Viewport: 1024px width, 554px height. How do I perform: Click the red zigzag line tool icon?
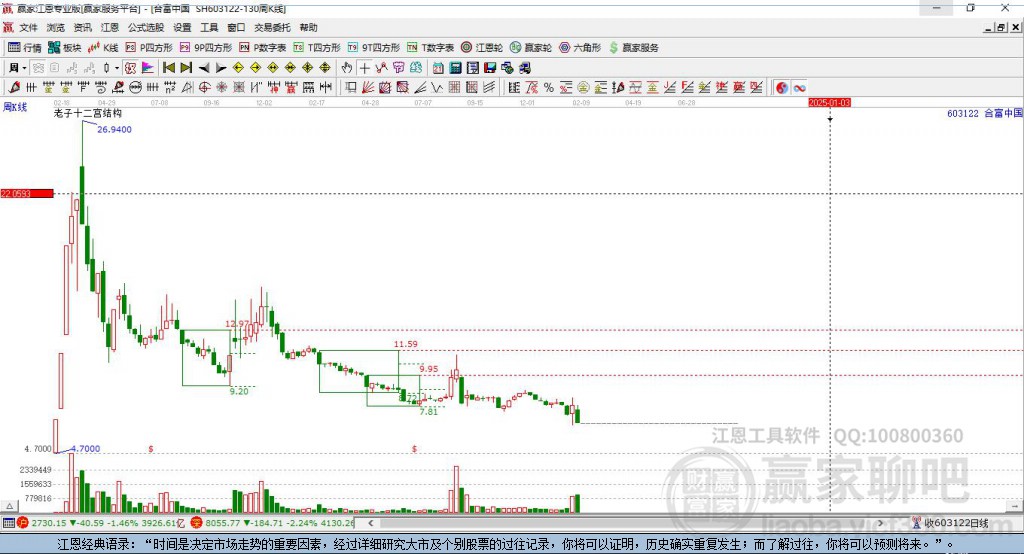(x=381, y=68)
